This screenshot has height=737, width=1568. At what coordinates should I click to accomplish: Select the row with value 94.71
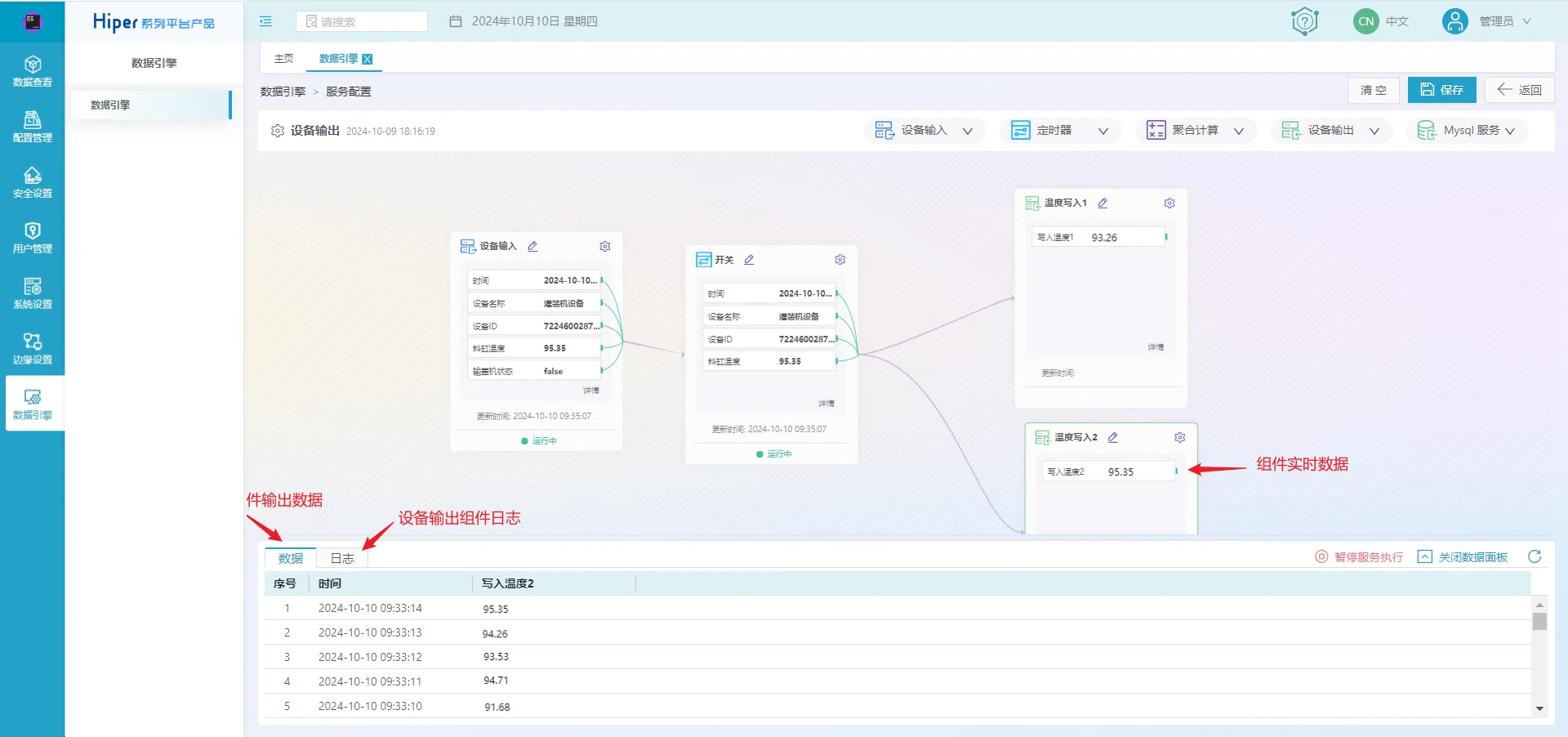coord(897,681)
